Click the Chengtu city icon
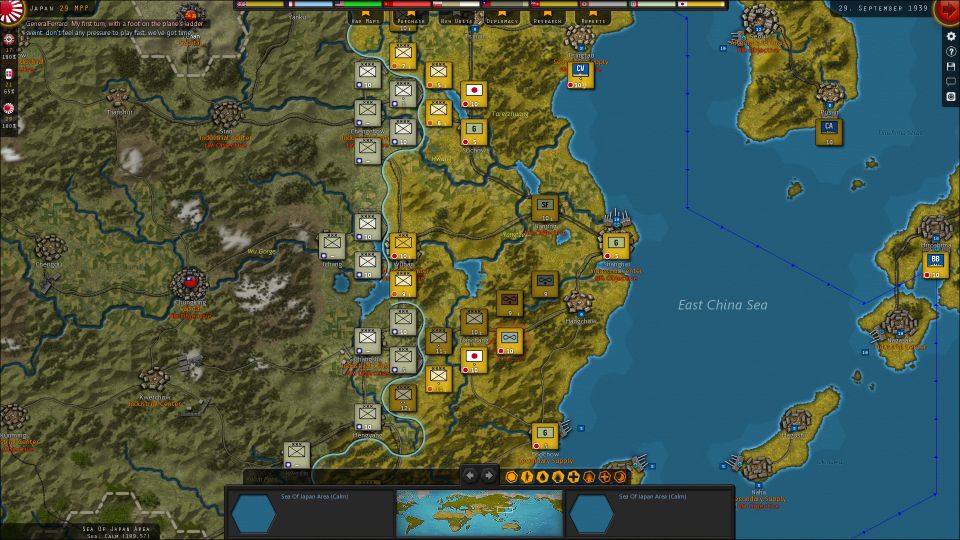This screenshot has width=960, height=540. coord(49,248)
